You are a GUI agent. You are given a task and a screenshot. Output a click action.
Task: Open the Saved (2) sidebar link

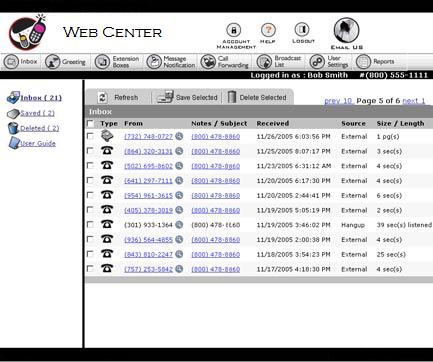[37, 113]
